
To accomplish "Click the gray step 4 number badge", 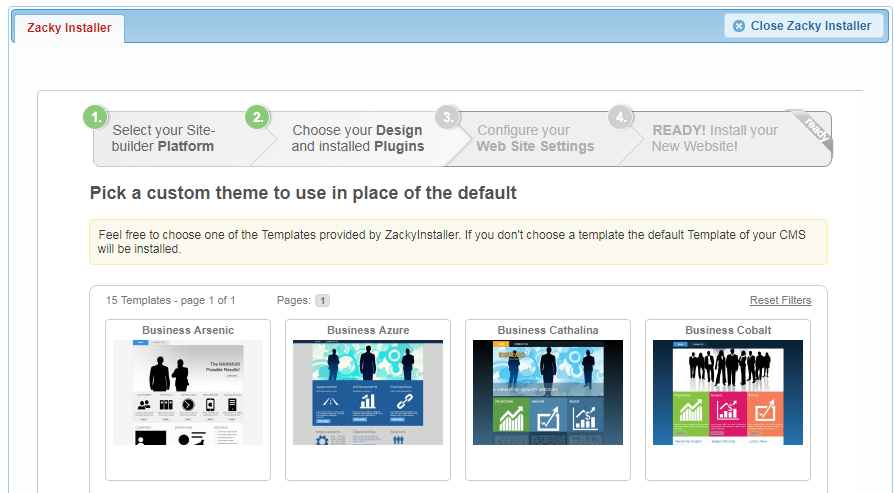I will tap(620, 117).
